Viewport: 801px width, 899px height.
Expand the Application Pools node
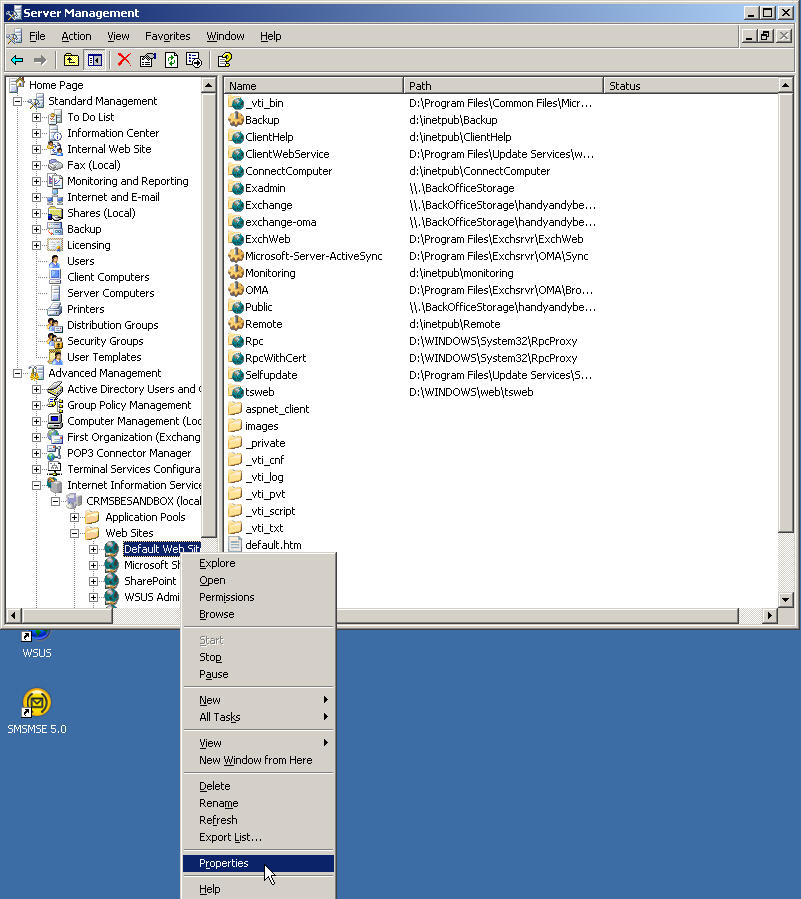point(75,517)
